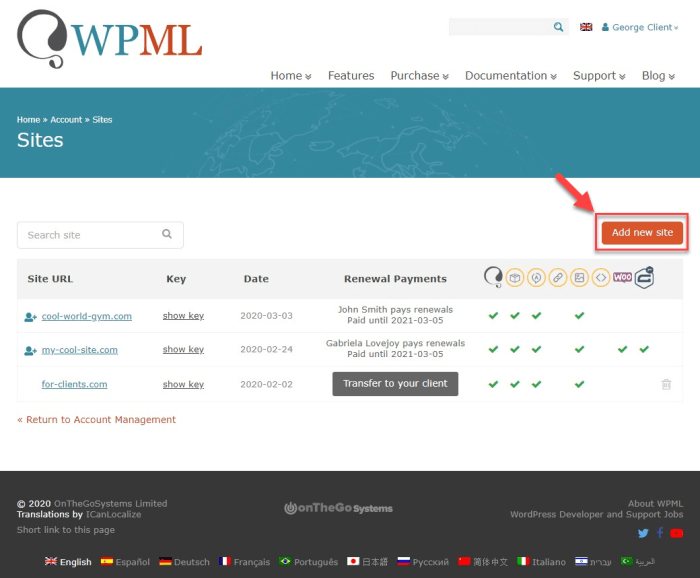Click the image plugin column icon
This screenshot has width=700, height=578.
pyautogui.click(x=579, y=278)
